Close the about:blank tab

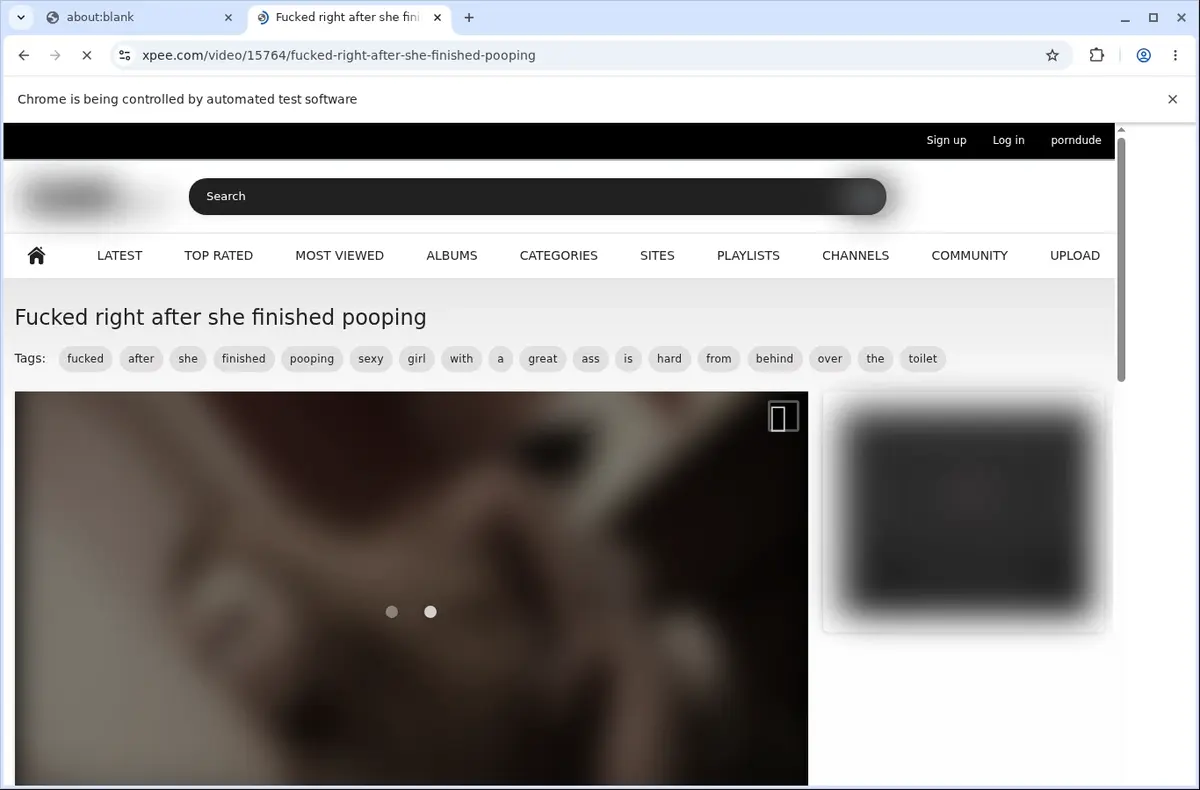(x=229, y=17)
